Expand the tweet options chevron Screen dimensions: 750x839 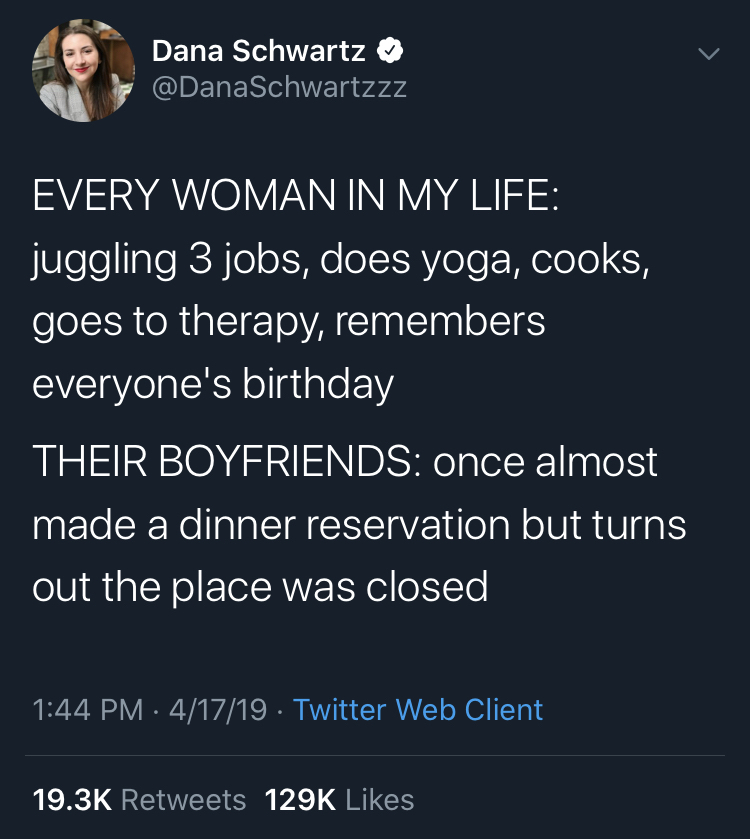pos(708,54)
